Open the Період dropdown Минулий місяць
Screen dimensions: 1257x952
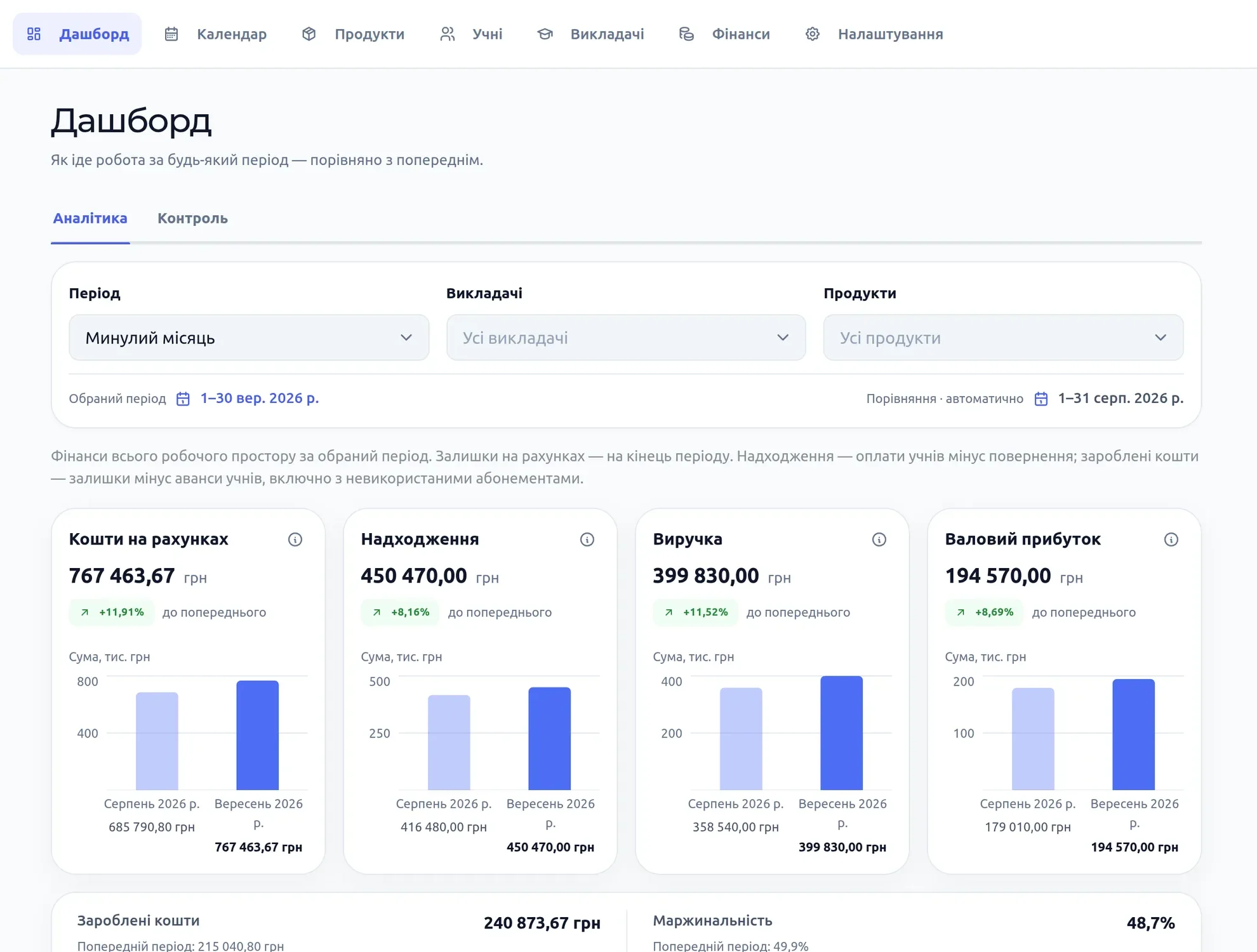(x=249, y=338)
